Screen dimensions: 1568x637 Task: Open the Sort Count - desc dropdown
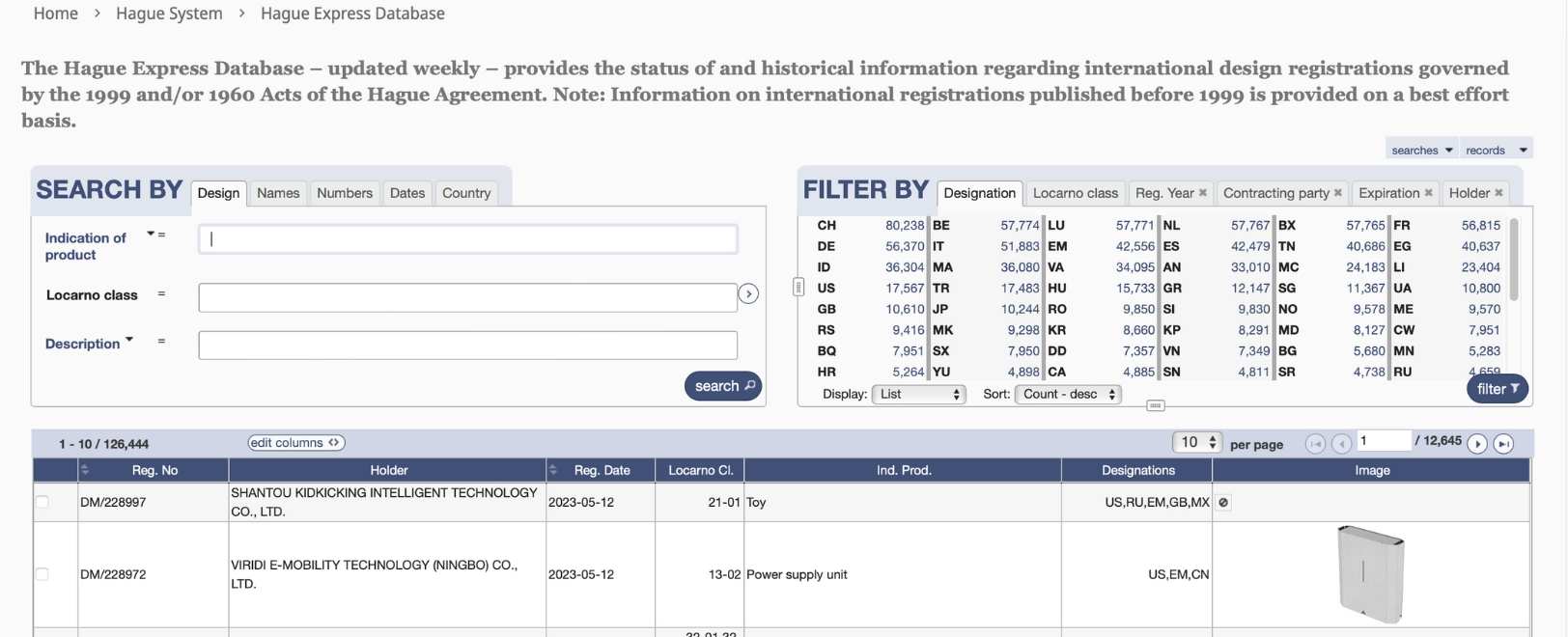pos(1068,394)
